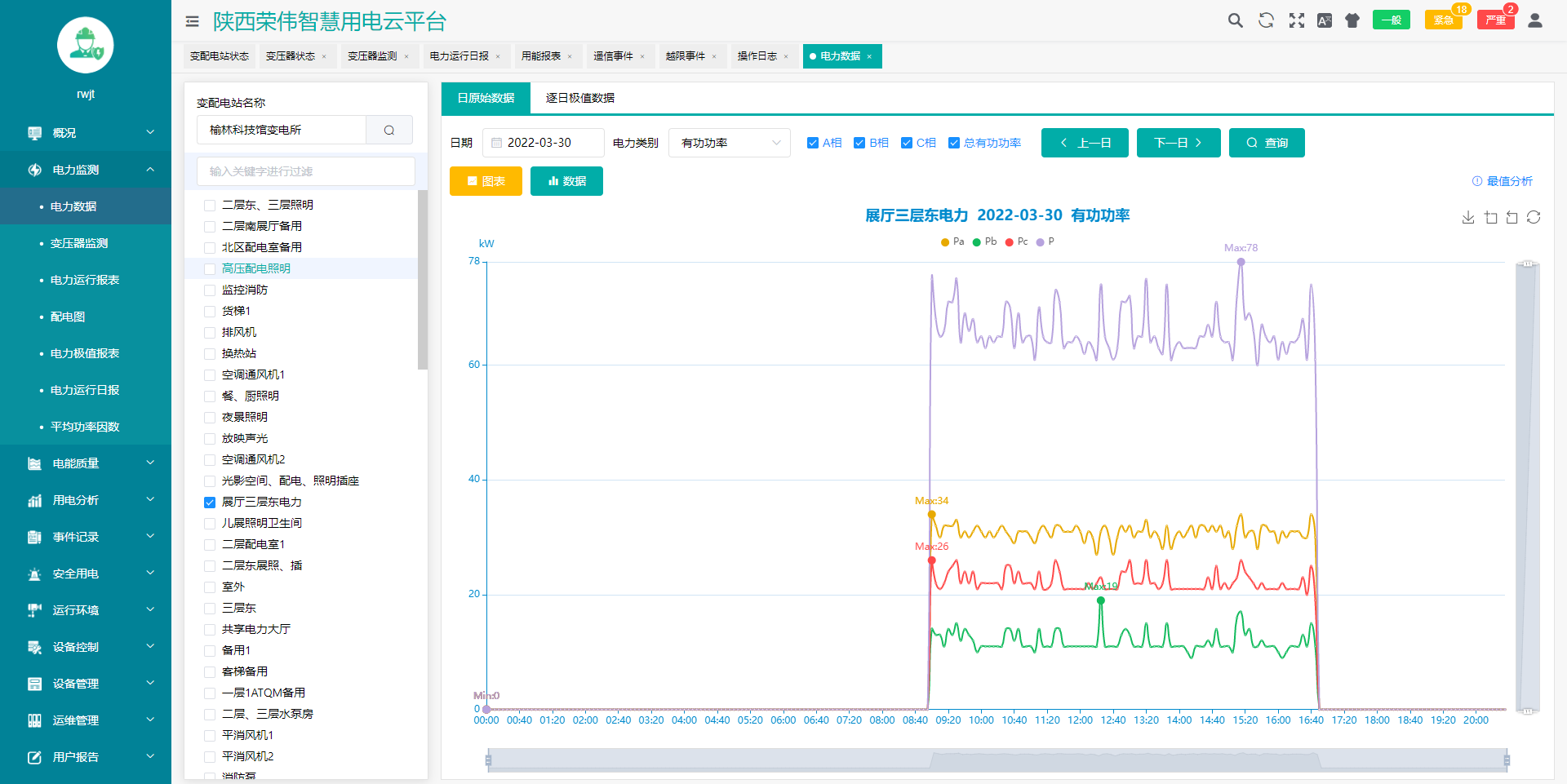Click the bottom time range zoom slider

tap(997, 760)
